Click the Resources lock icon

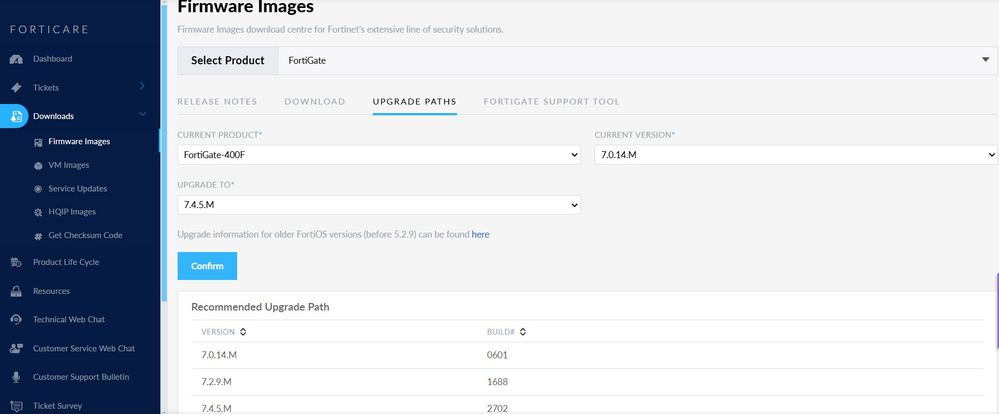[16, 292]
